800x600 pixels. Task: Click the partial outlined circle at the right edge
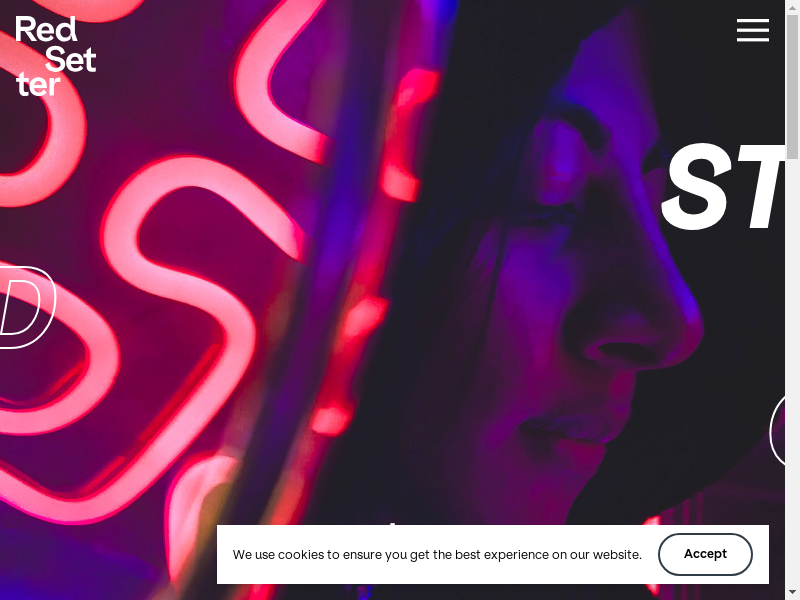(777, 431)
